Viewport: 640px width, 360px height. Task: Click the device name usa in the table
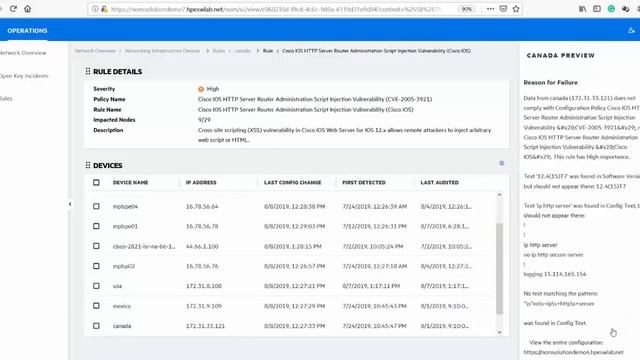[x=117, y=286]
